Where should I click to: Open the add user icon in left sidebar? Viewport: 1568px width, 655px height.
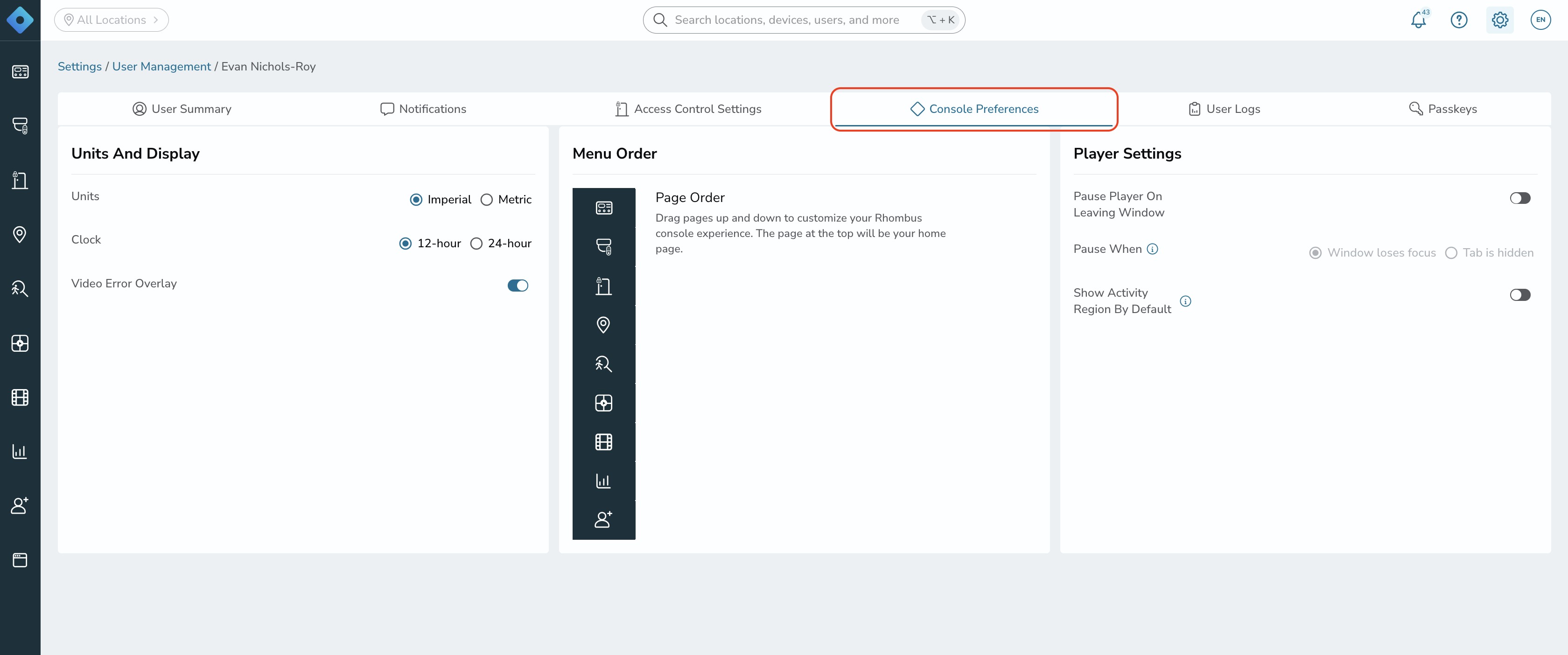pos(20,505)
